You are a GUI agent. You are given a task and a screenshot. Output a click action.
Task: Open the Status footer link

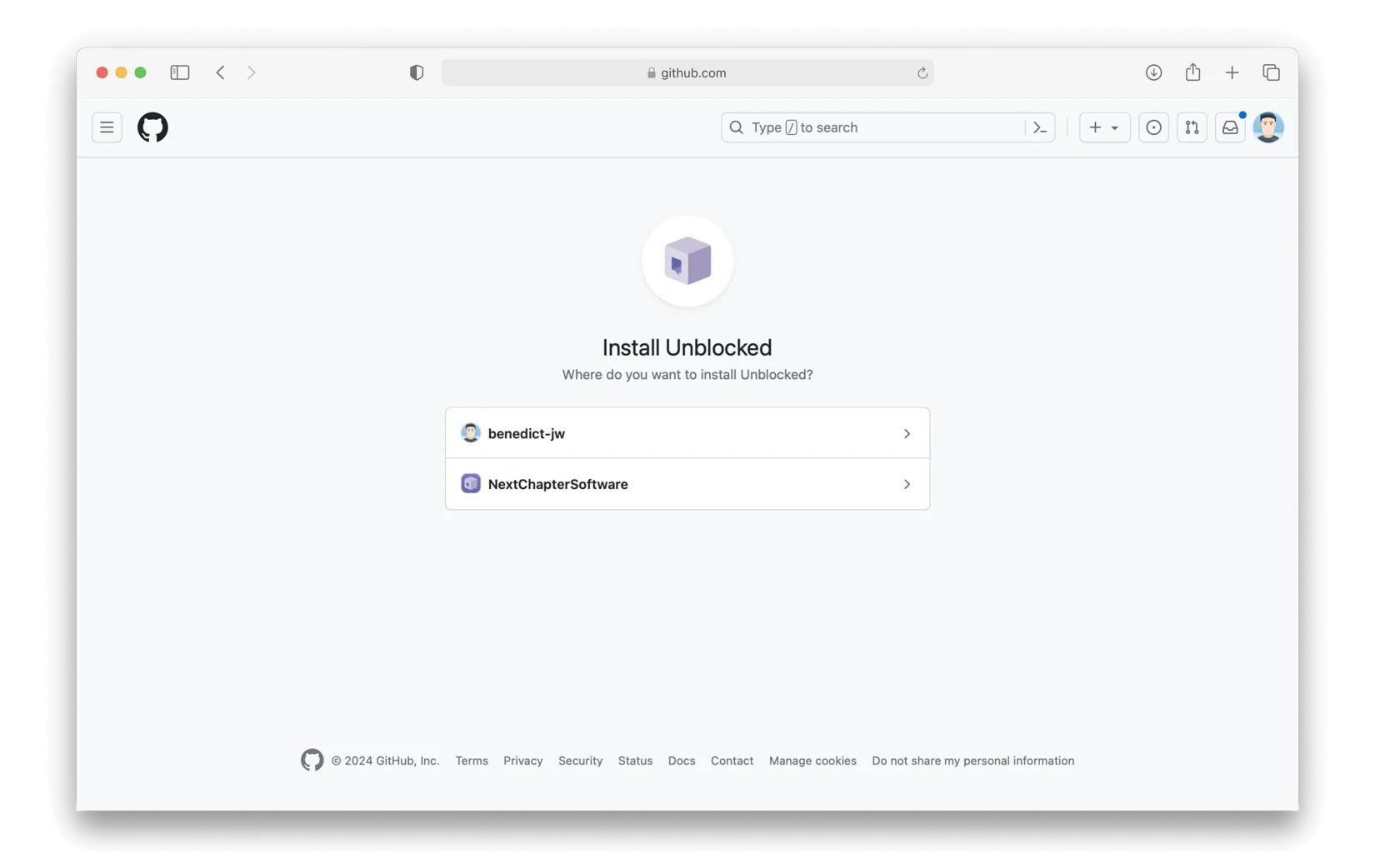635,761
